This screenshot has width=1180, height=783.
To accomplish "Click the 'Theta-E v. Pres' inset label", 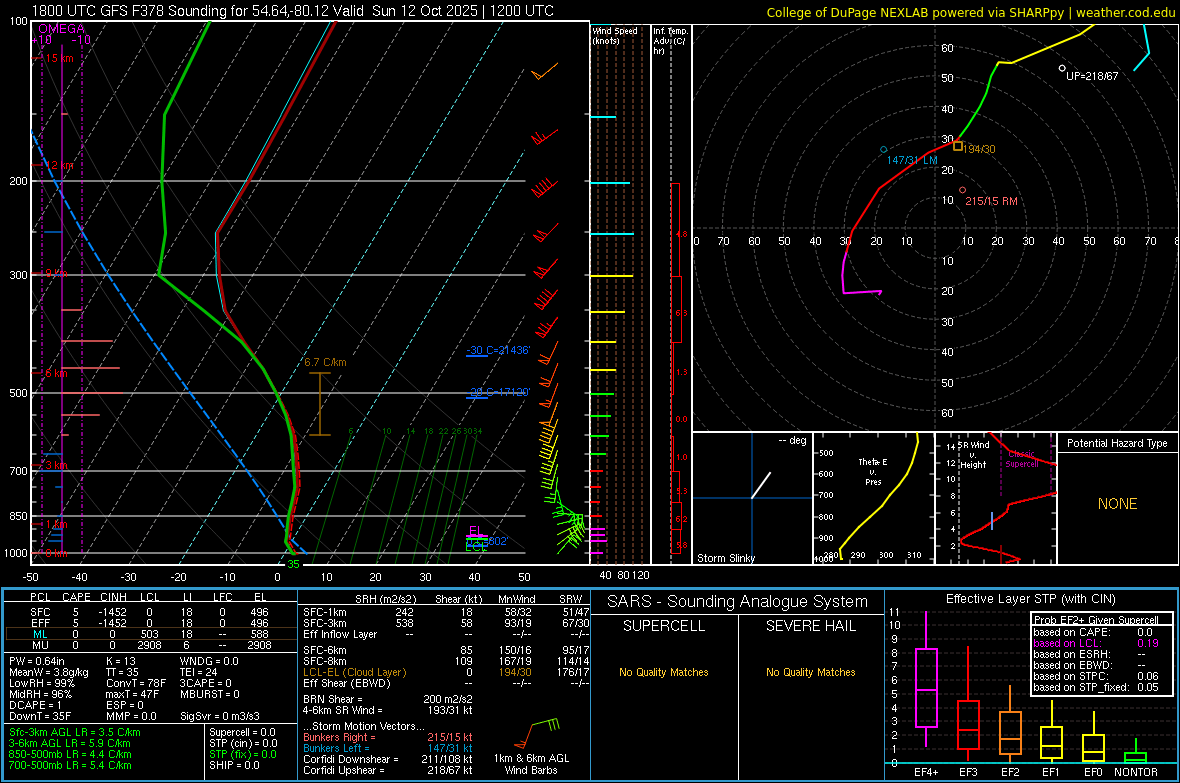I will [x=873, y=471].
